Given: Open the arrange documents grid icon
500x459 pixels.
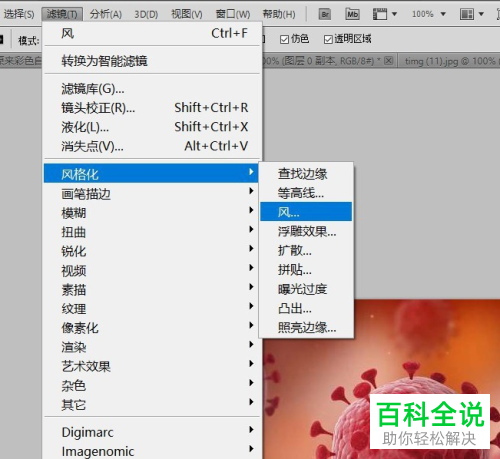Looking at the screenshot, I should 467,14.
